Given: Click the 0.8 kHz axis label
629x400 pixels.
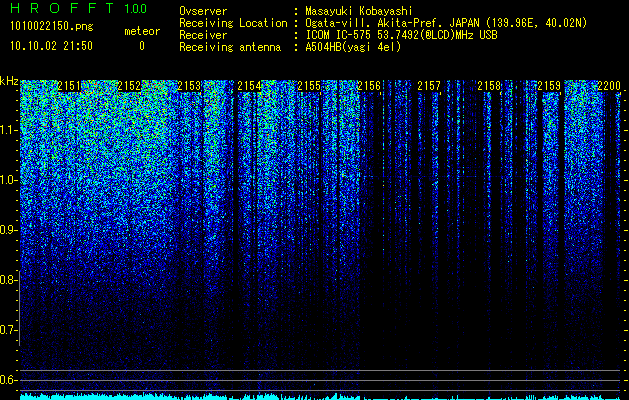Looking at the screenshot, I should 8,280.
